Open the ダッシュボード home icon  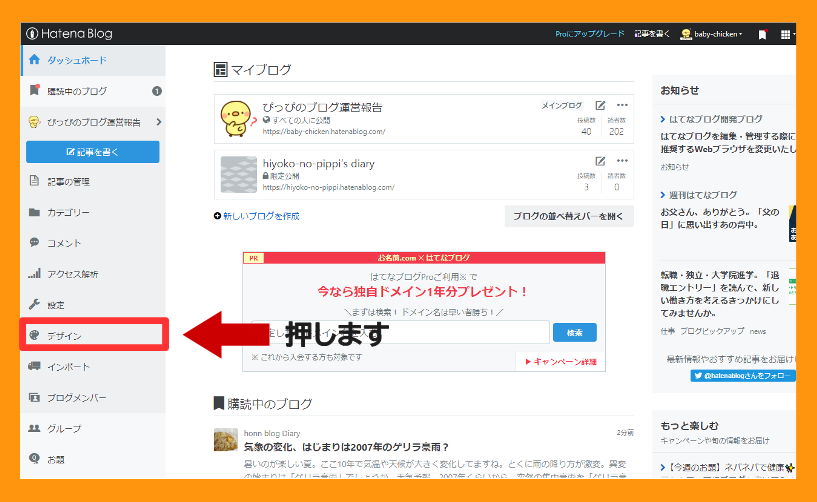click(34, 59)
